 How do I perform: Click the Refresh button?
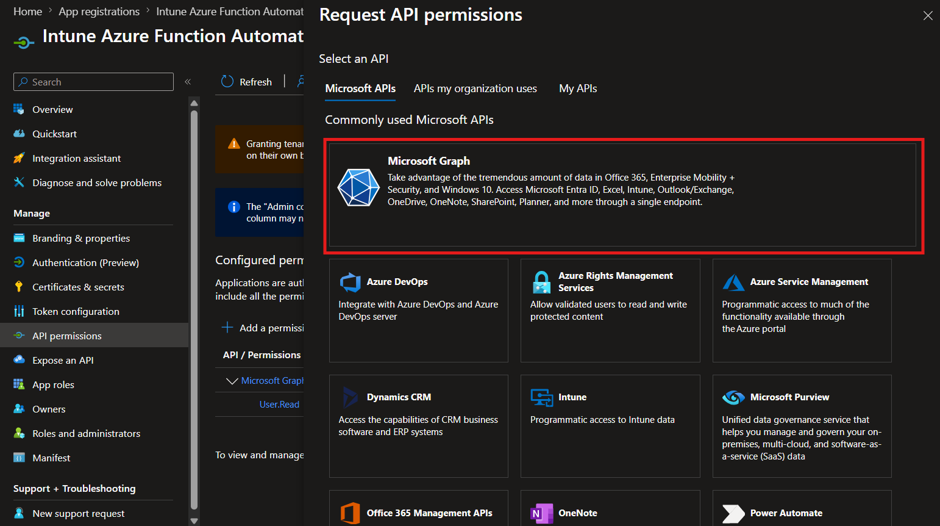click(246, 82)
